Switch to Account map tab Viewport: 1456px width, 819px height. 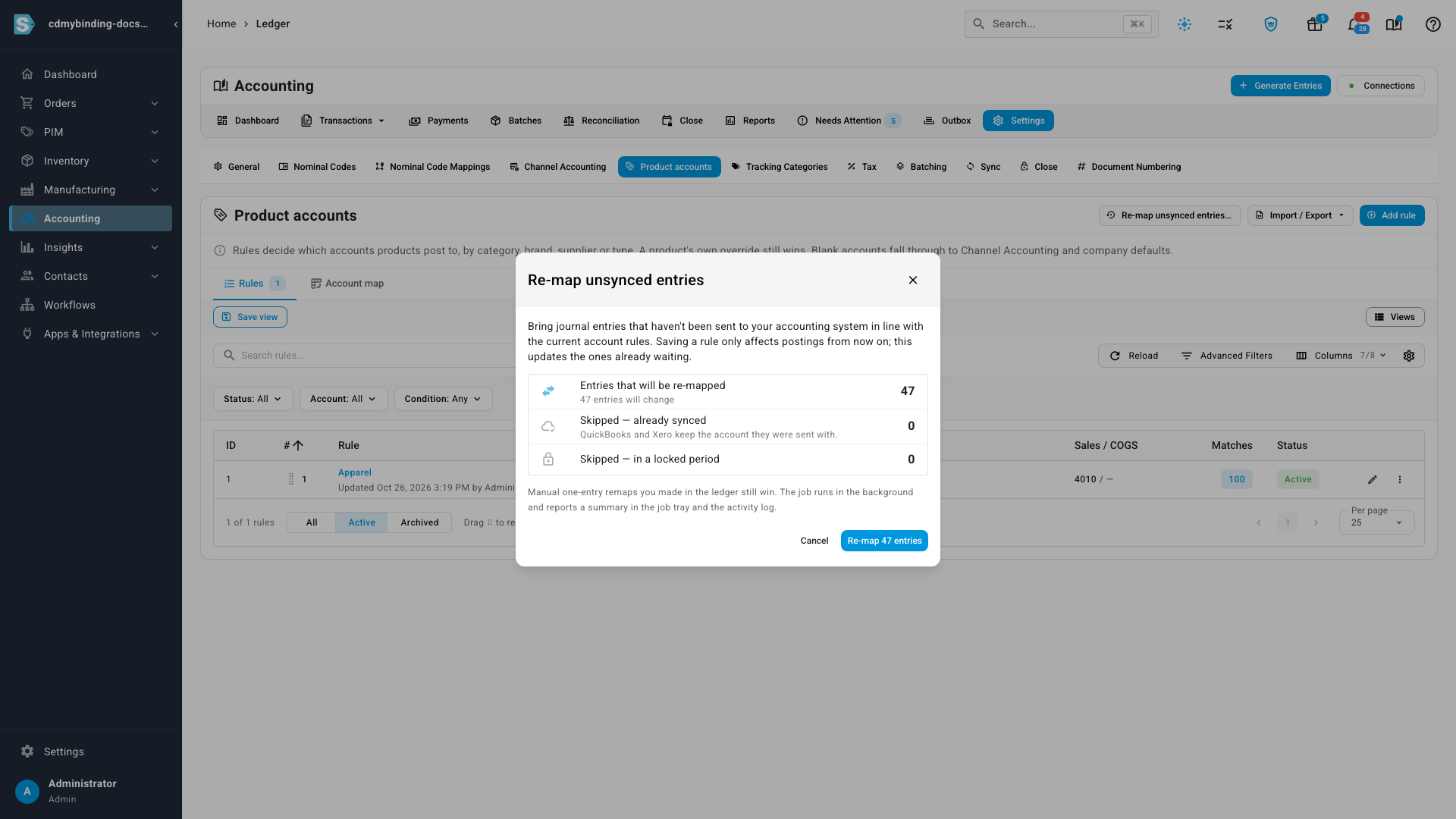[347, 284]
